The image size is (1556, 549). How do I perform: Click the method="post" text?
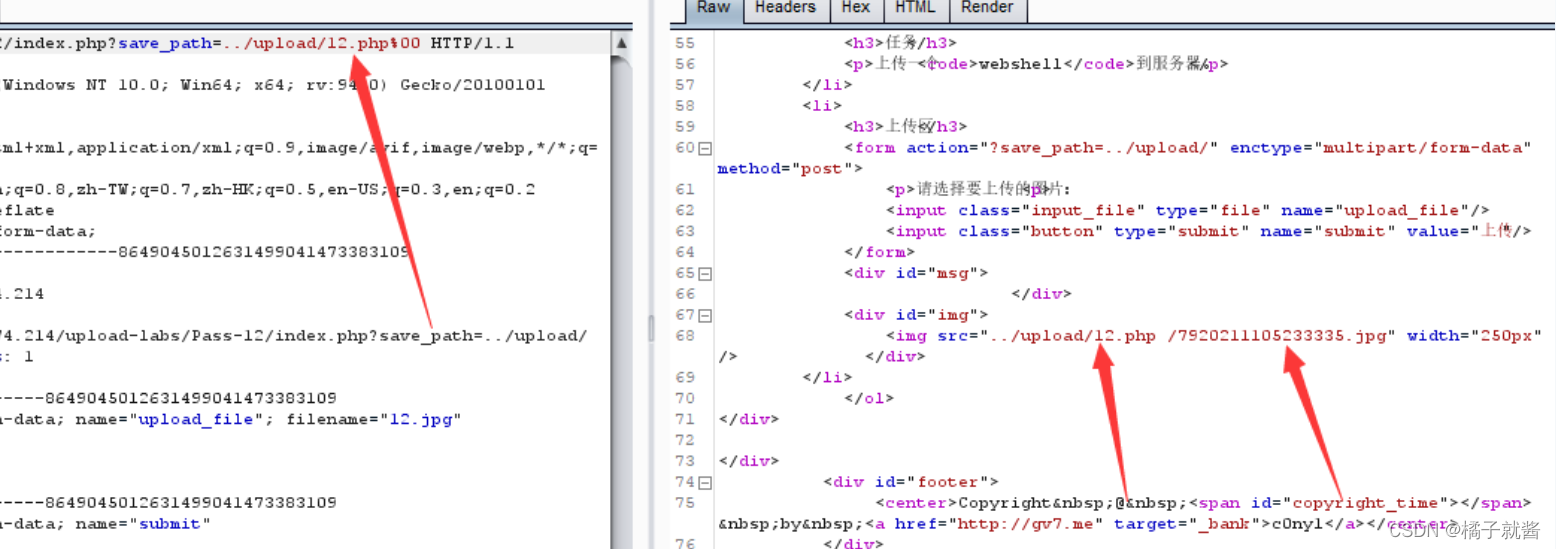pos(787,169)
